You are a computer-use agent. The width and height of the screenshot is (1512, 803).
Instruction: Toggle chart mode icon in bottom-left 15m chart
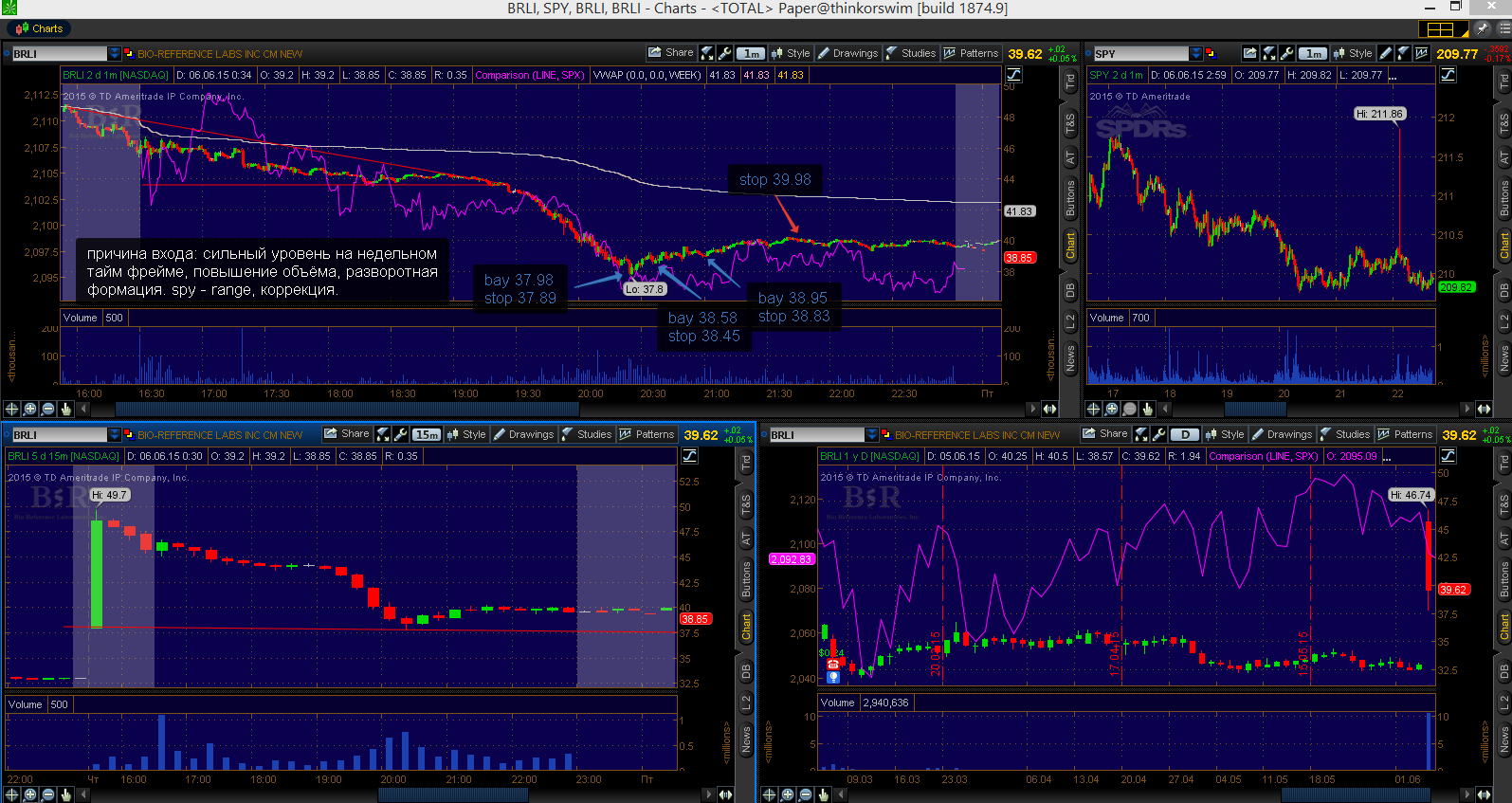(689, 456)
